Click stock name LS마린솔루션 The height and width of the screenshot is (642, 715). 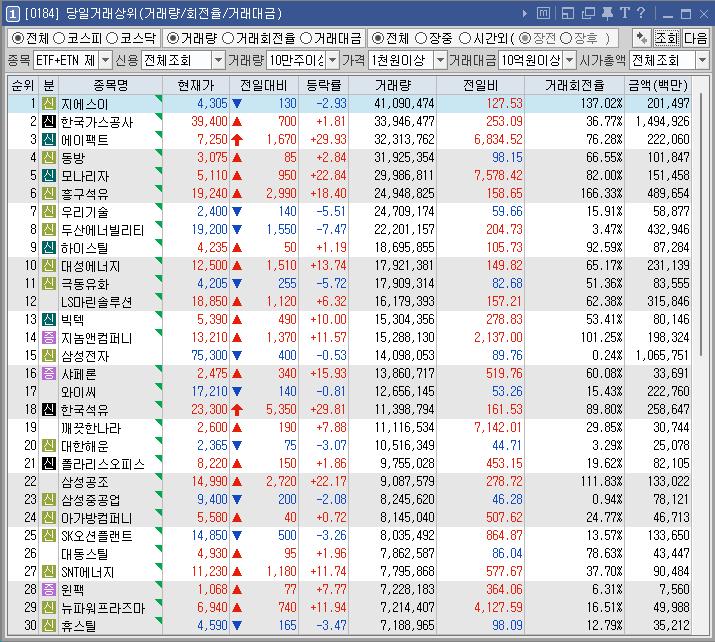pyautogui.click(x=97, y=302)
